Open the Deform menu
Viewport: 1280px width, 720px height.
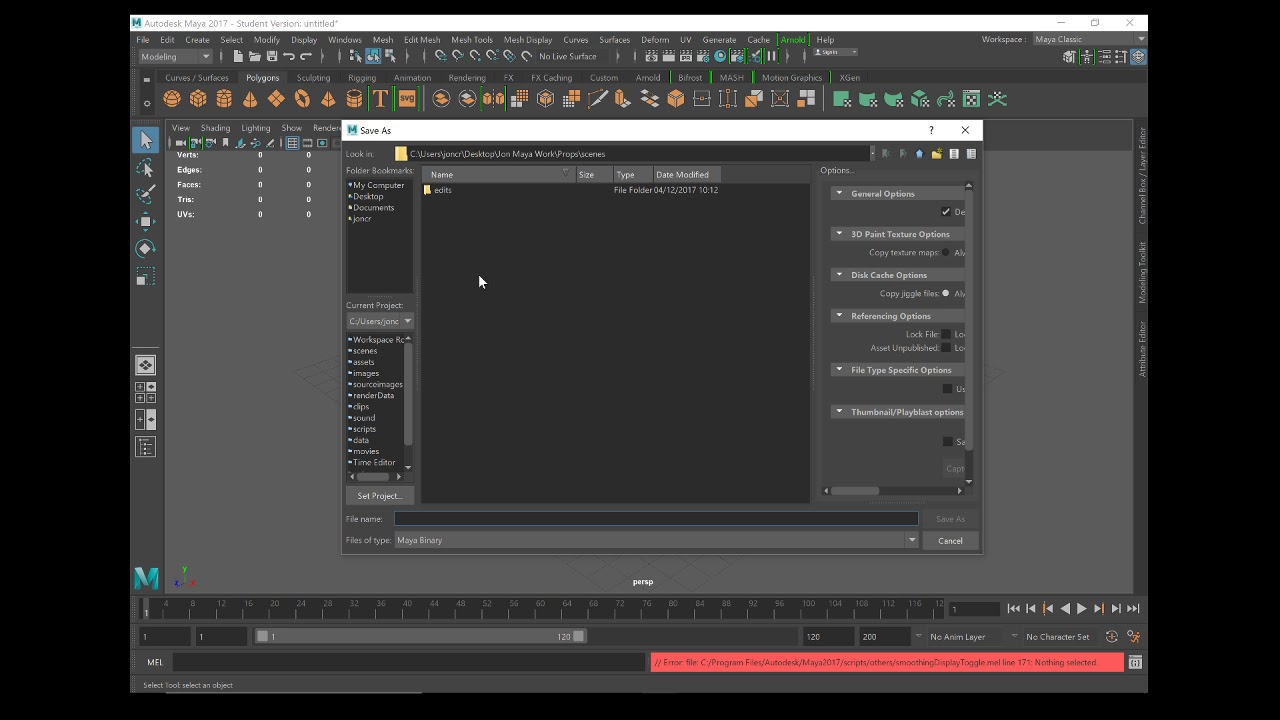click(655, 40)
